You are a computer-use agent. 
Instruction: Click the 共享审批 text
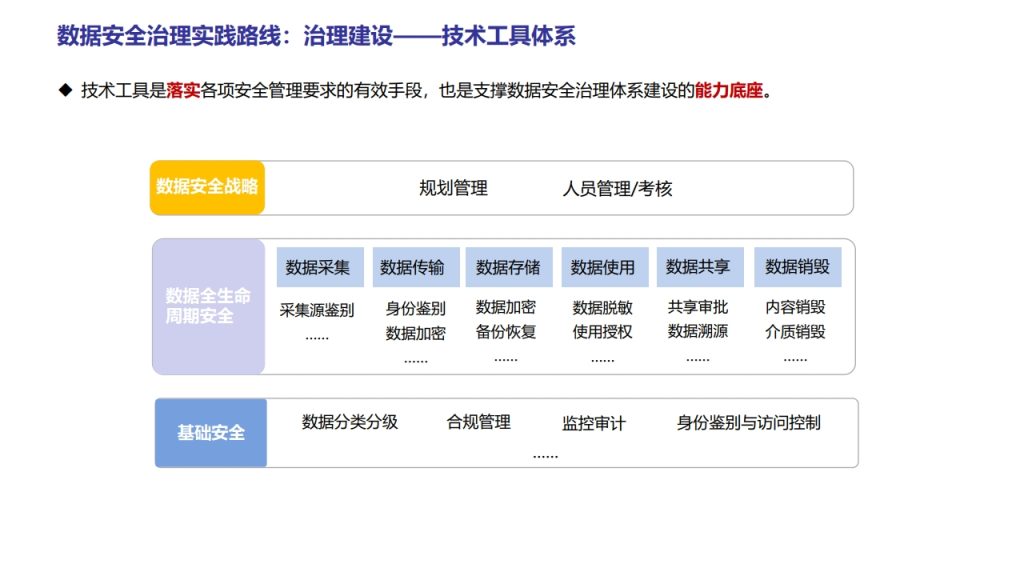tap(697, 307)
